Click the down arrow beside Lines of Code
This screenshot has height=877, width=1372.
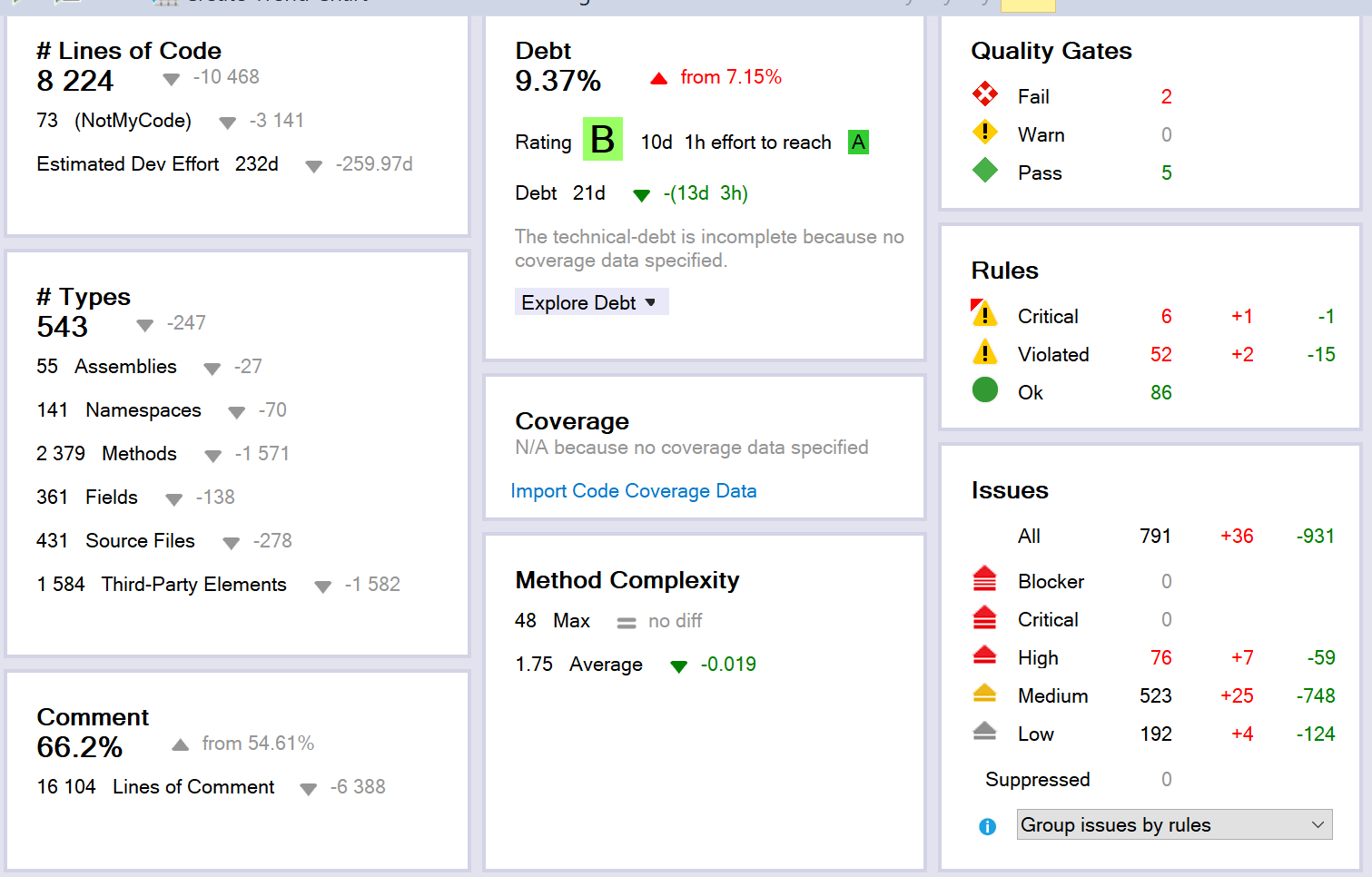[x=171, y=80]
